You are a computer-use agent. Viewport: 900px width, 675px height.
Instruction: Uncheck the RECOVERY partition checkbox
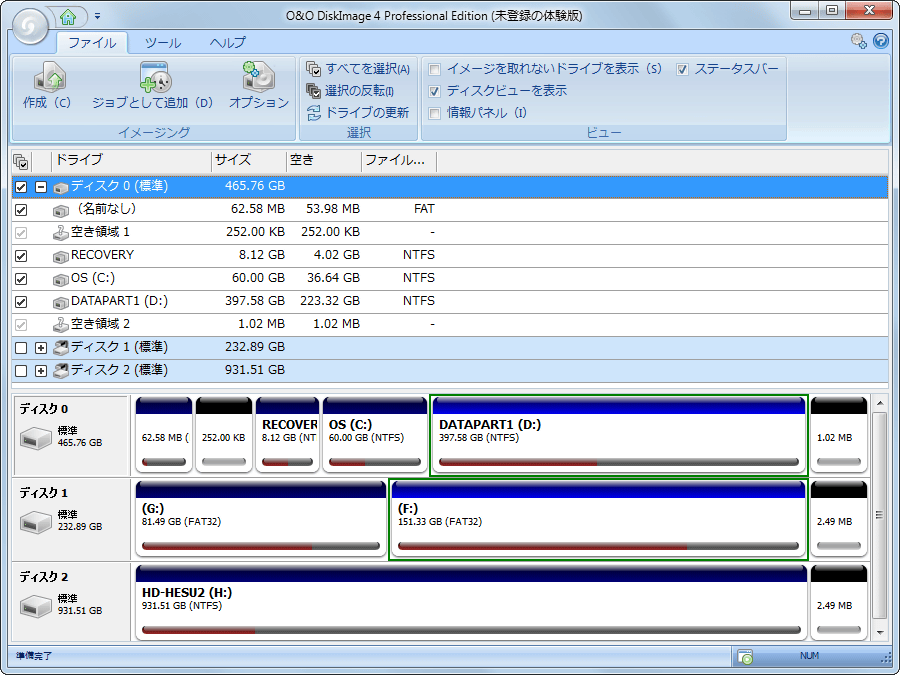pyautogui.click(x=21, y=255)
